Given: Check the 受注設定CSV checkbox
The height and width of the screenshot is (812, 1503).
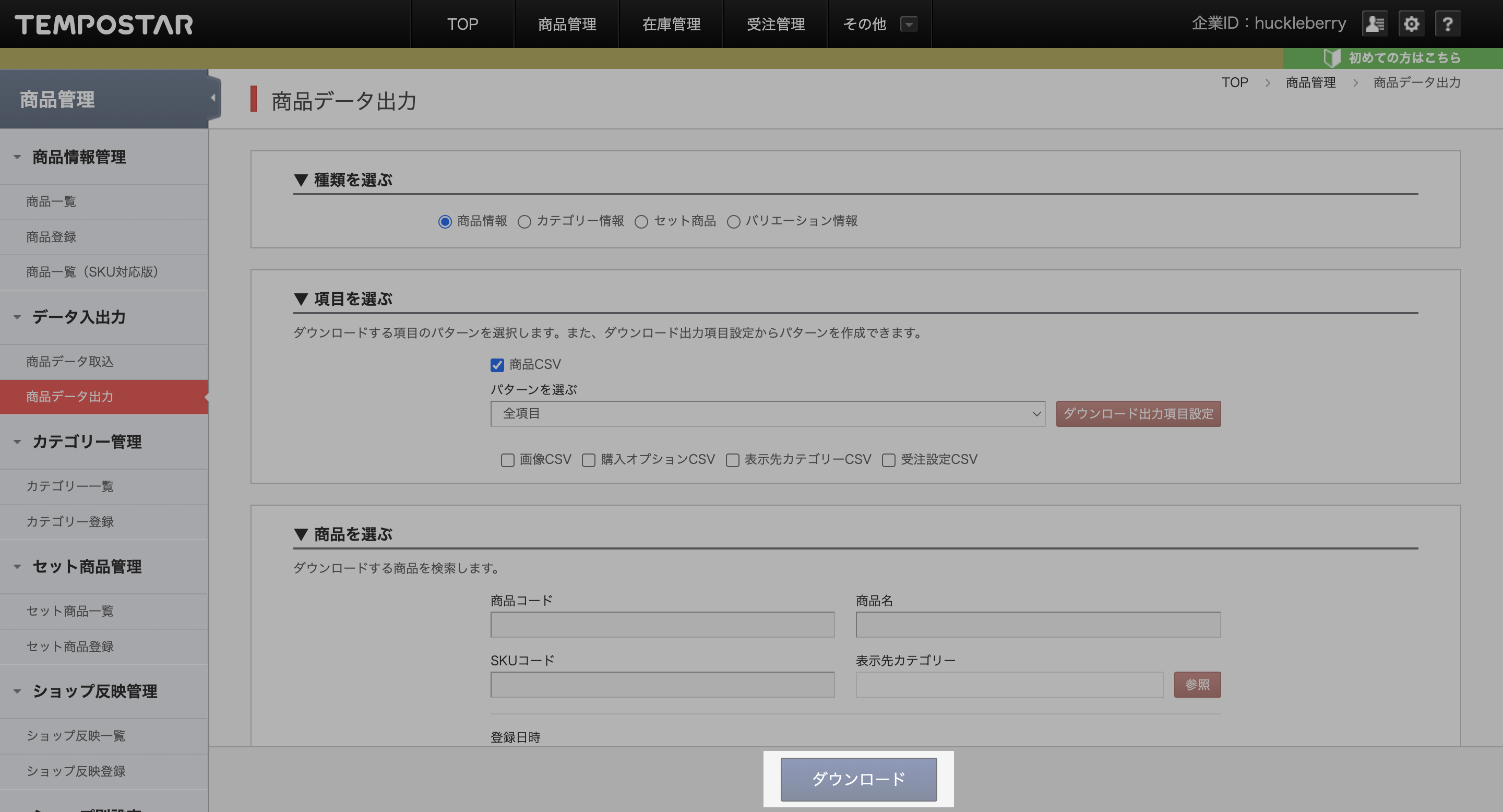Looking at the screenshot, I should [x=889, y=460].
